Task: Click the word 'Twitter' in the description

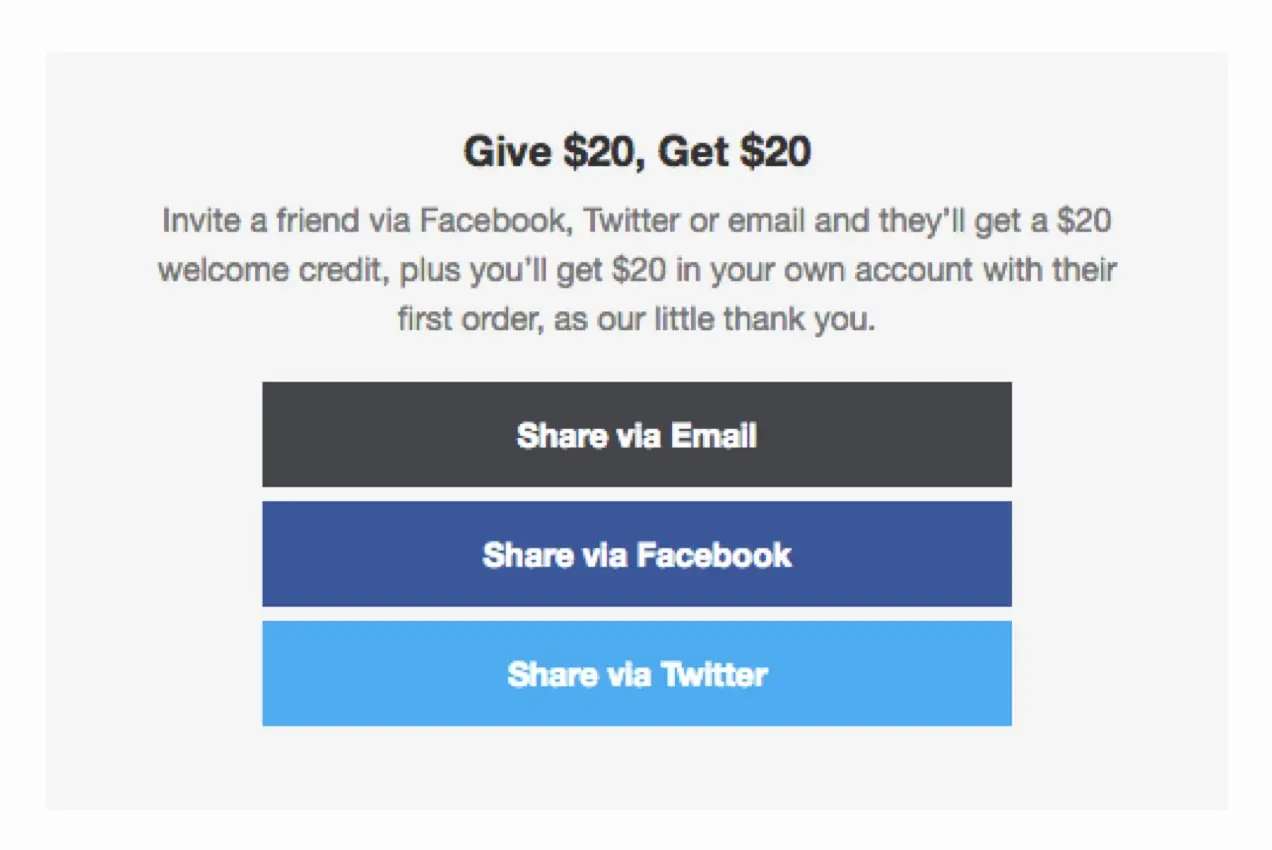Action: [x=632, y=220]
